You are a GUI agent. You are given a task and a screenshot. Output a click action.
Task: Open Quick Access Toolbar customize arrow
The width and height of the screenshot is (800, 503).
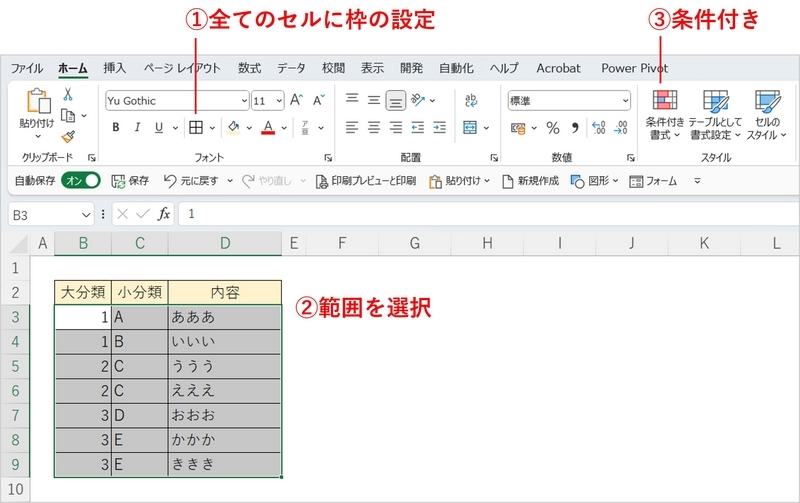coord(697,181)
